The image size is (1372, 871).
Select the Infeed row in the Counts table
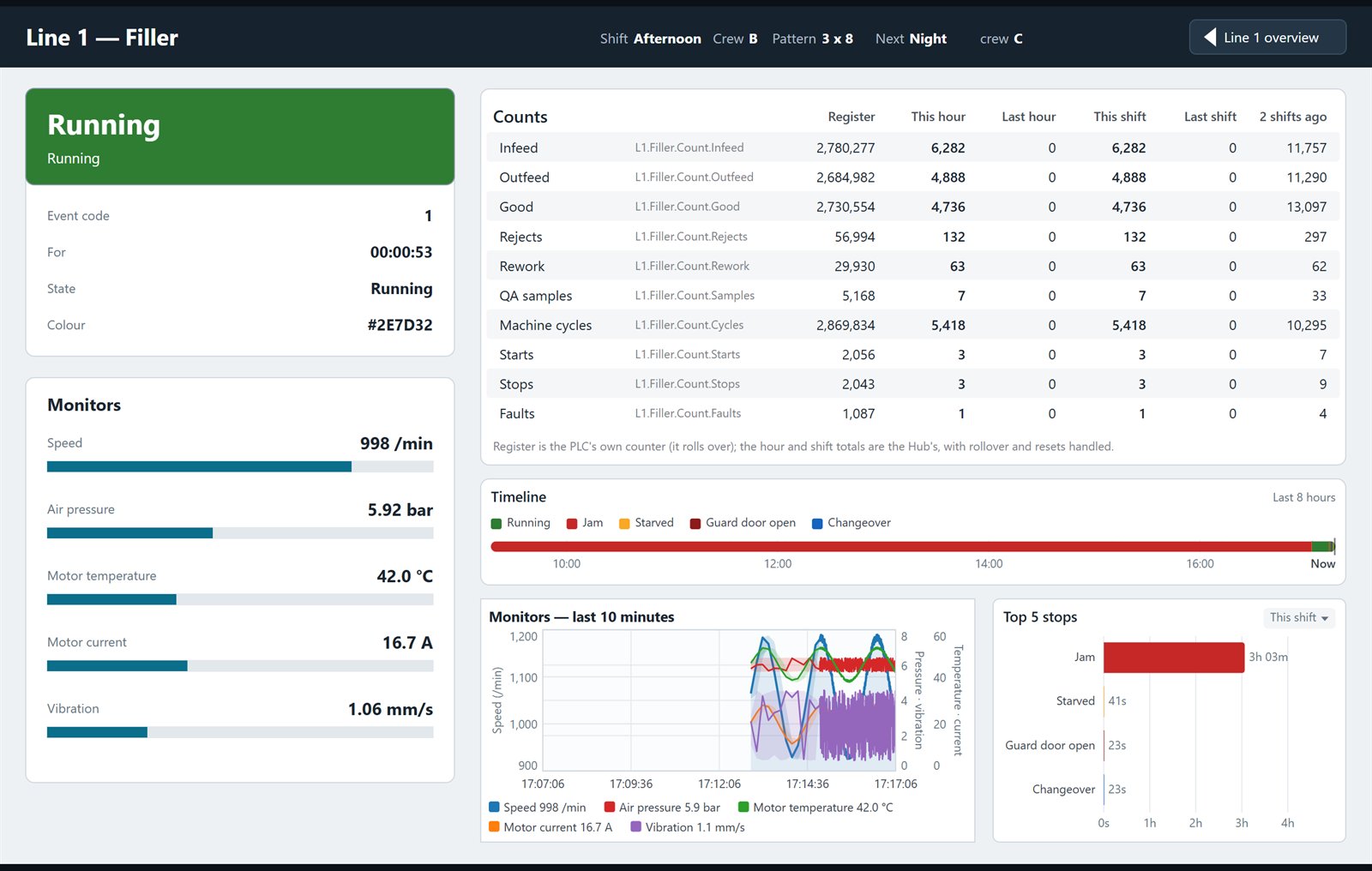pyautogui.click(x=913, y=147)
